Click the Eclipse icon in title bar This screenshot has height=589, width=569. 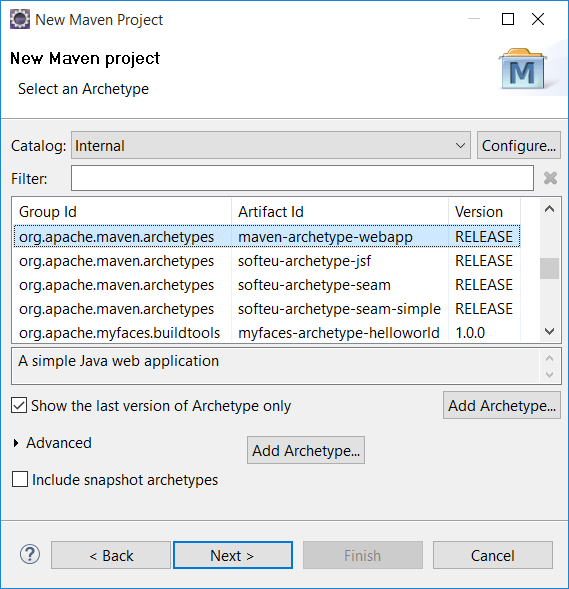point(20,19)
